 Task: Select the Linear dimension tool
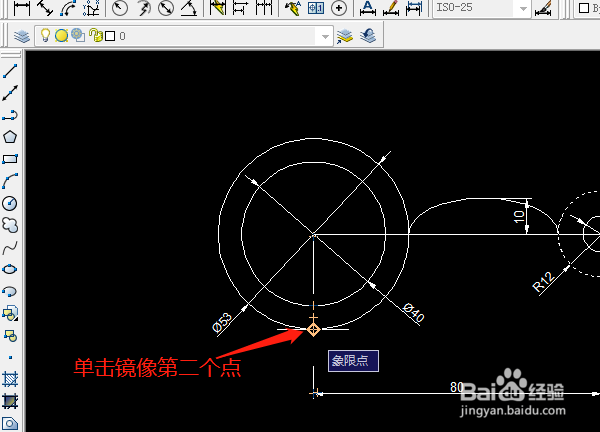pos(21,8)
